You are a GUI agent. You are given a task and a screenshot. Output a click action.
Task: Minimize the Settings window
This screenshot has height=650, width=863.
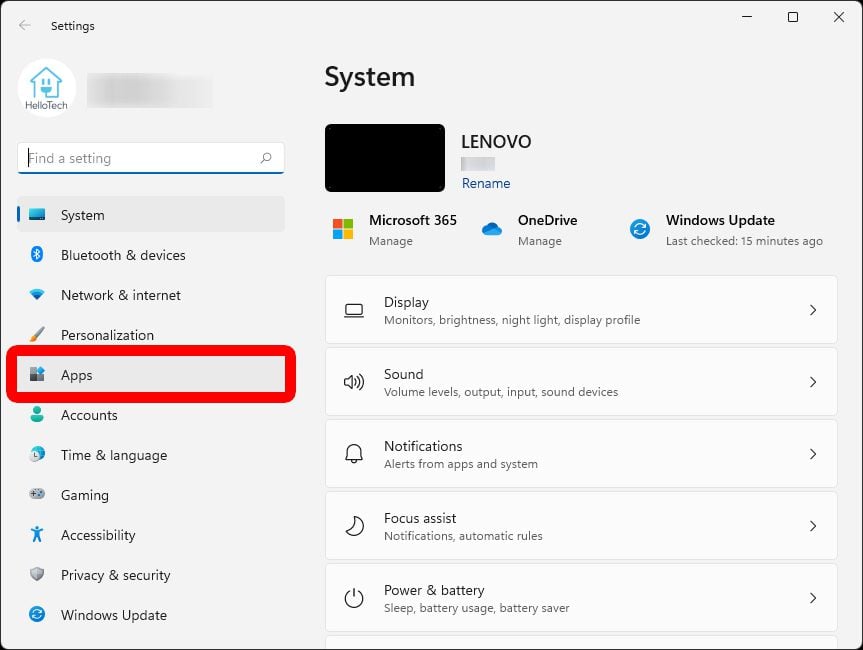(747, 17)
